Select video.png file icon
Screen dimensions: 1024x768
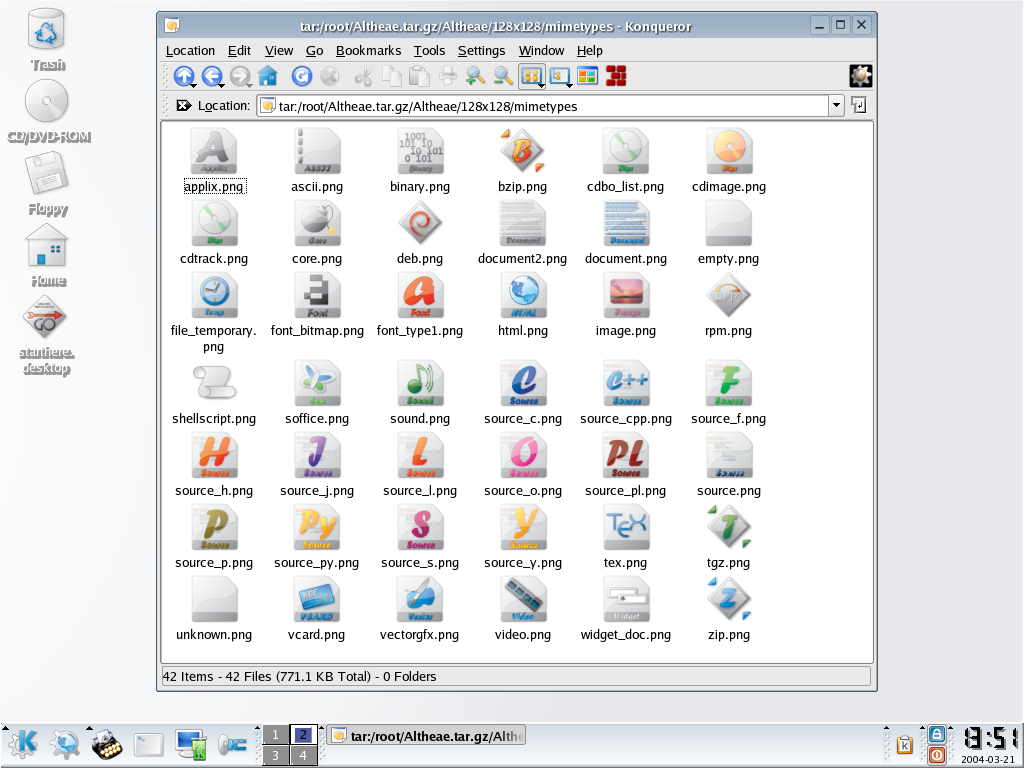522,599
